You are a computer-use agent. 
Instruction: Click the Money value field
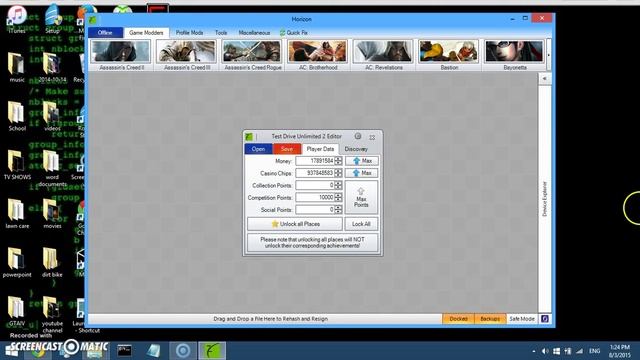pyautogui.click(x=315, y=161)
